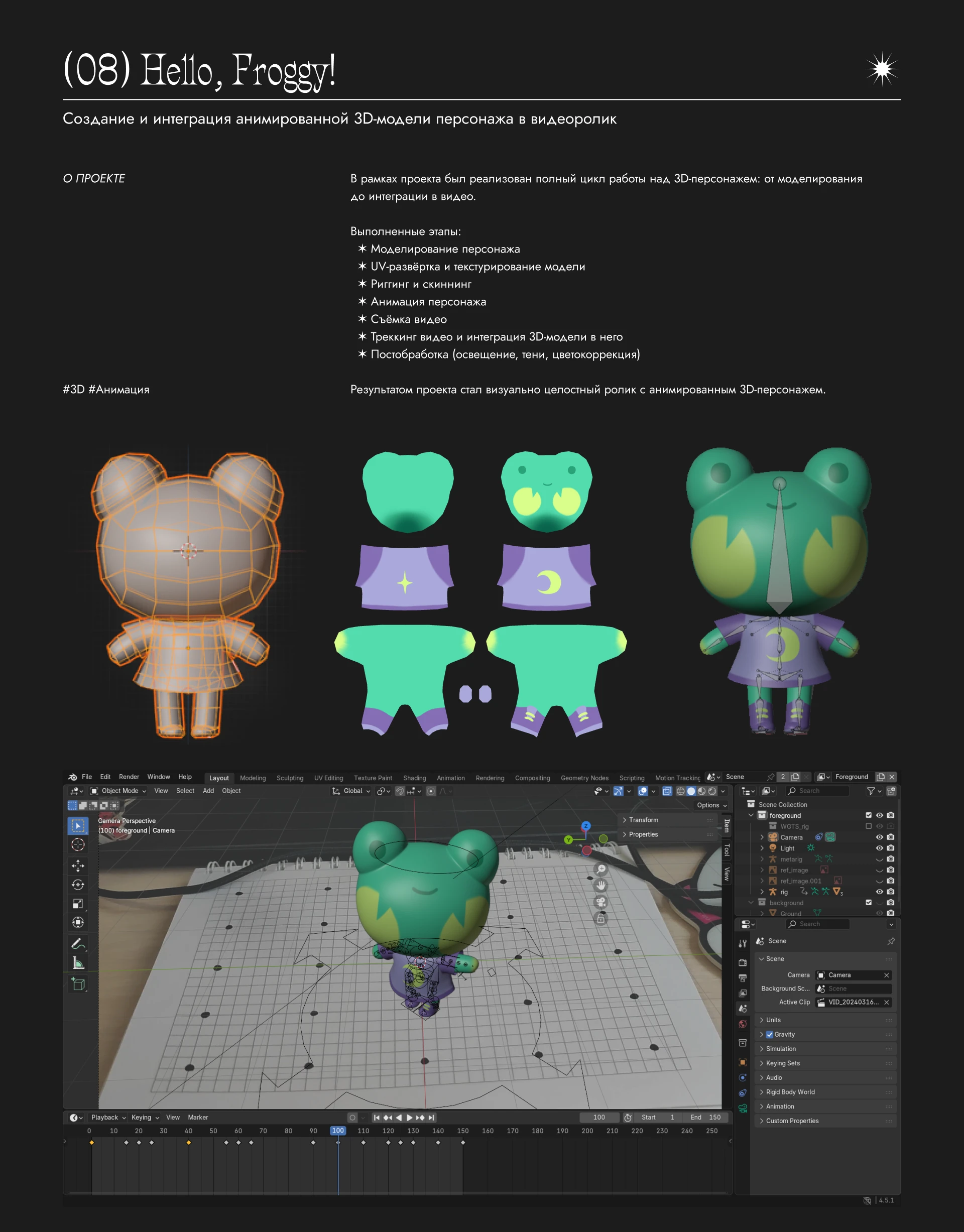The width and height of the screenshot is (964, 1232).
Task: Open the Keying popover in timeline
Action: click(x=145, y=1117)
